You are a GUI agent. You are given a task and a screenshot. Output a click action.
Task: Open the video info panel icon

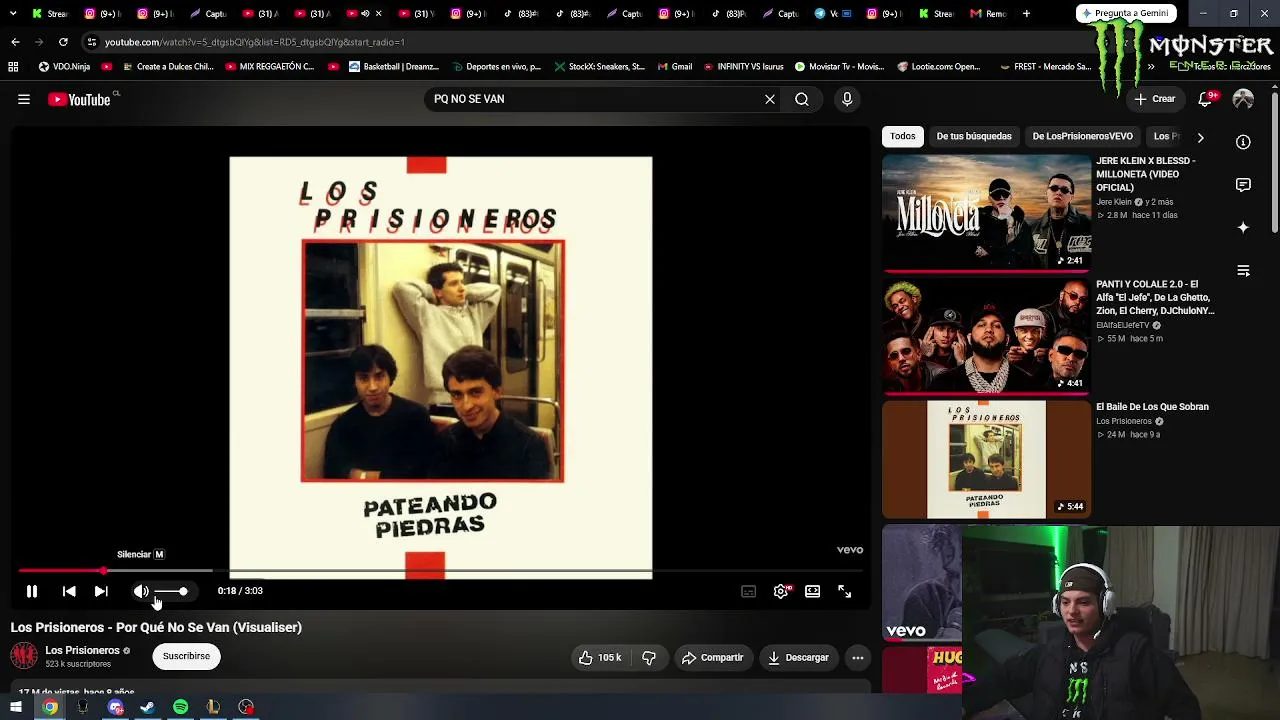(x=1243, y=142)
